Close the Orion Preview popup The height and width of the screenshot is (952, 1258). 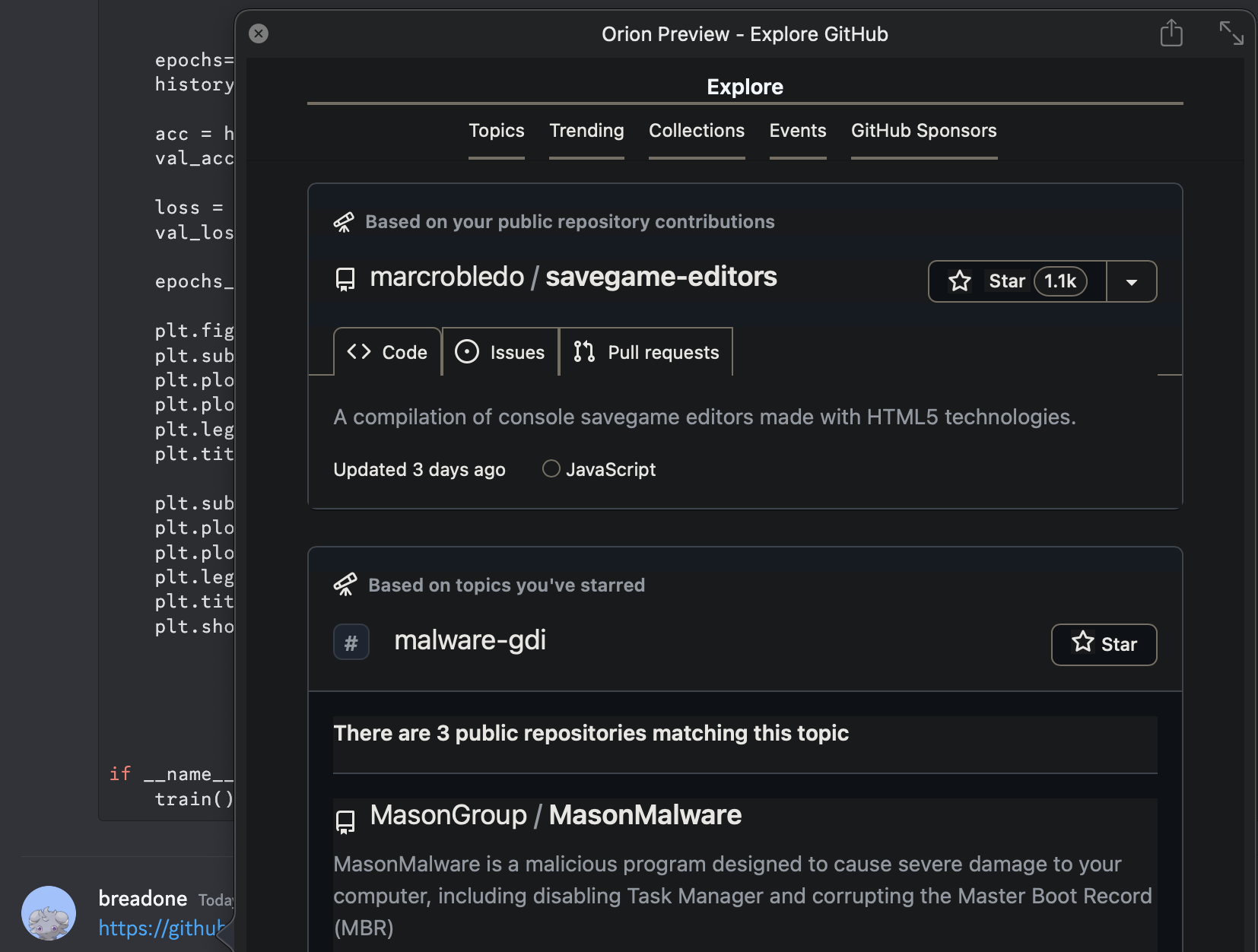tap(259, 33)
